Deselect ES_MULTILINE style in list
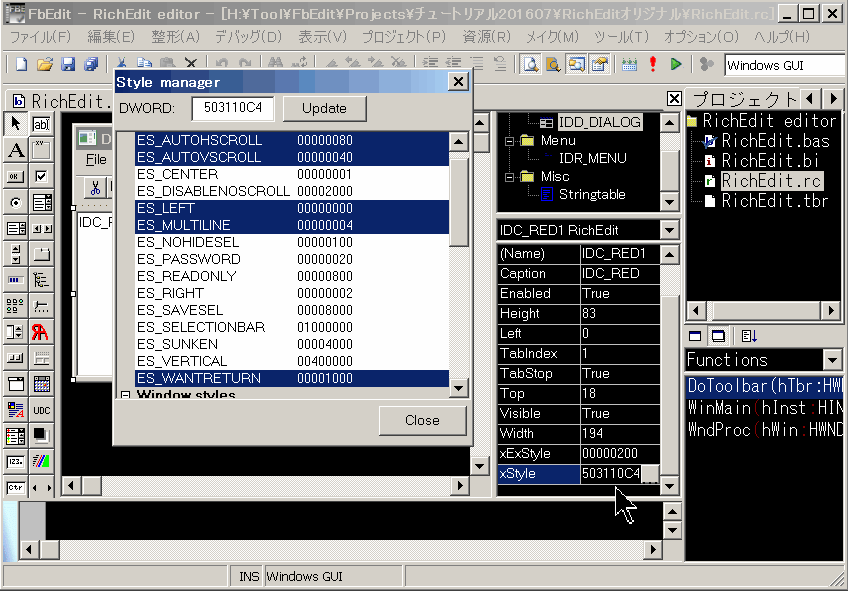This screenshot has height=591, width=848. [184, 225]
